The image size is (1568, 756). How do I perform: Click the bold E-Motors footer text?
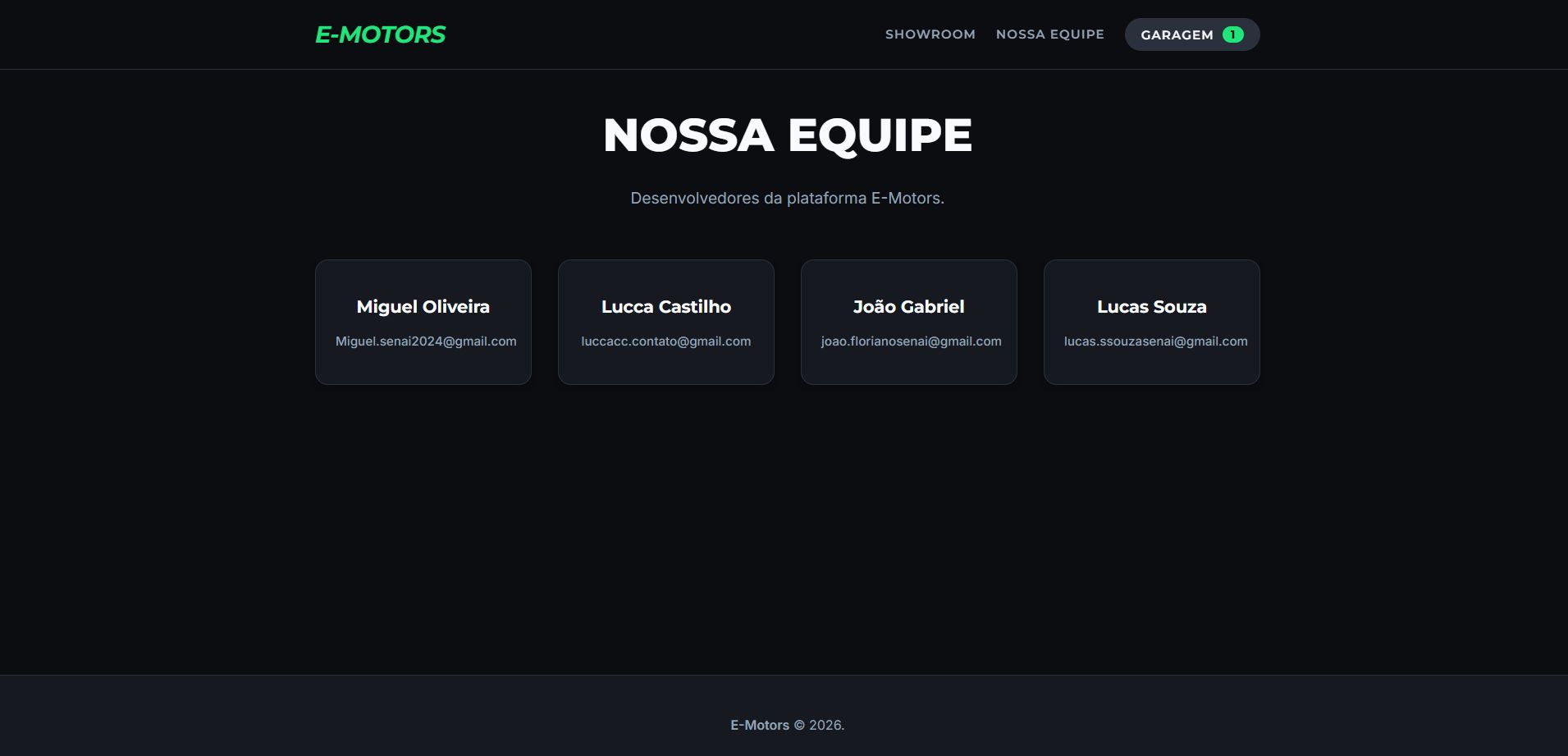(759, 726)
